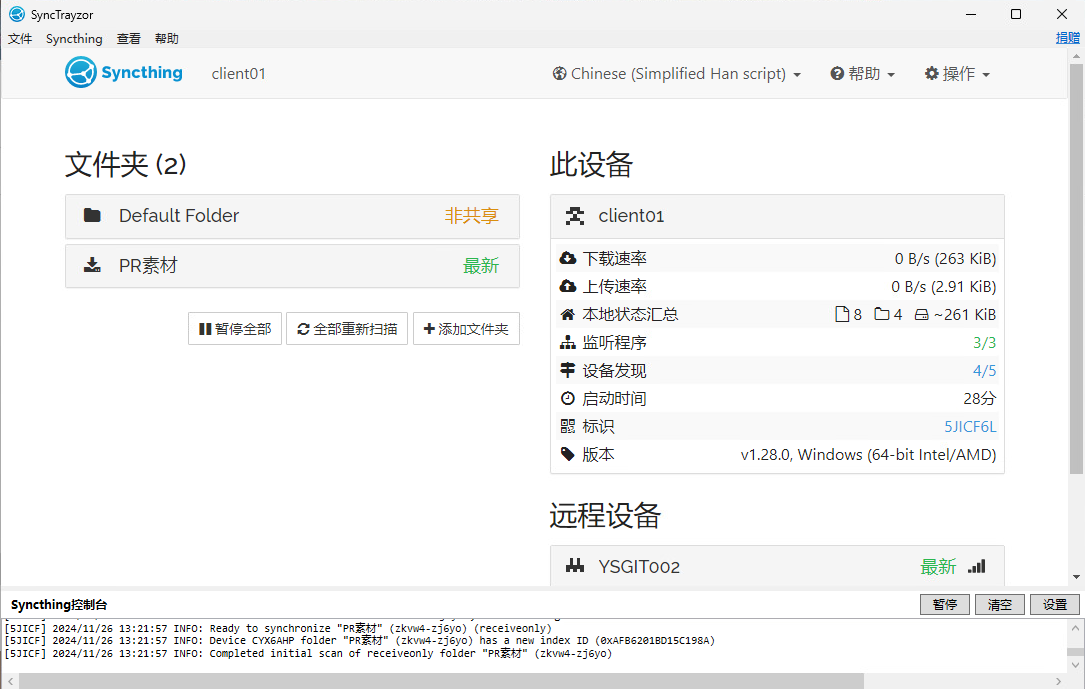Click the 版本 tag icon
This screenshot has height=689, width=1085.
(567, 454)
